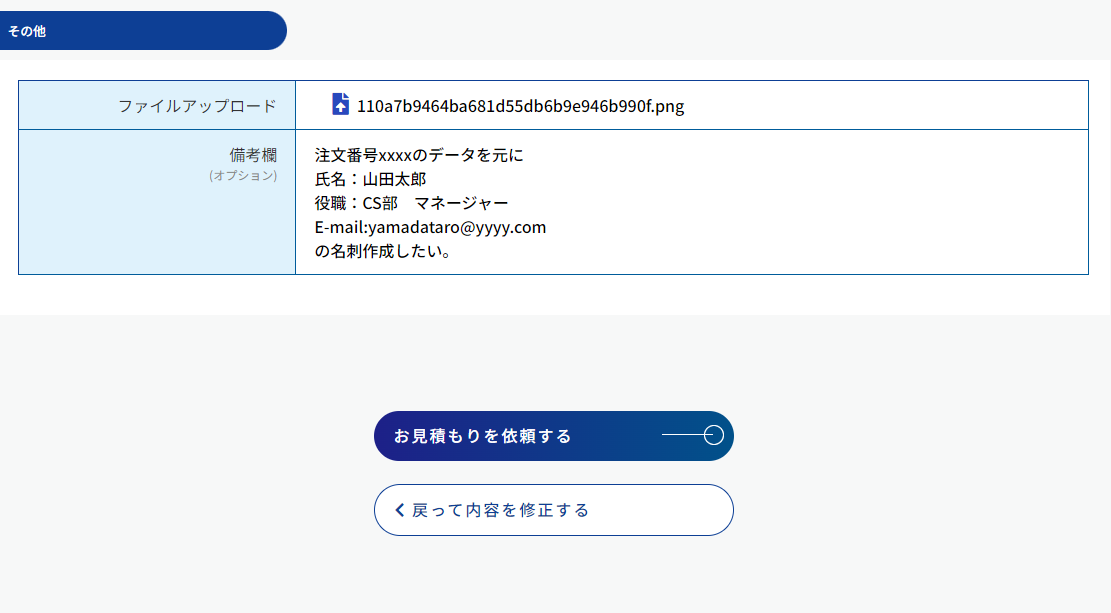Viewport: 1111px width, 613px height.
Task: Click the の名刺作成したい。 line
Action: point(383,251)
